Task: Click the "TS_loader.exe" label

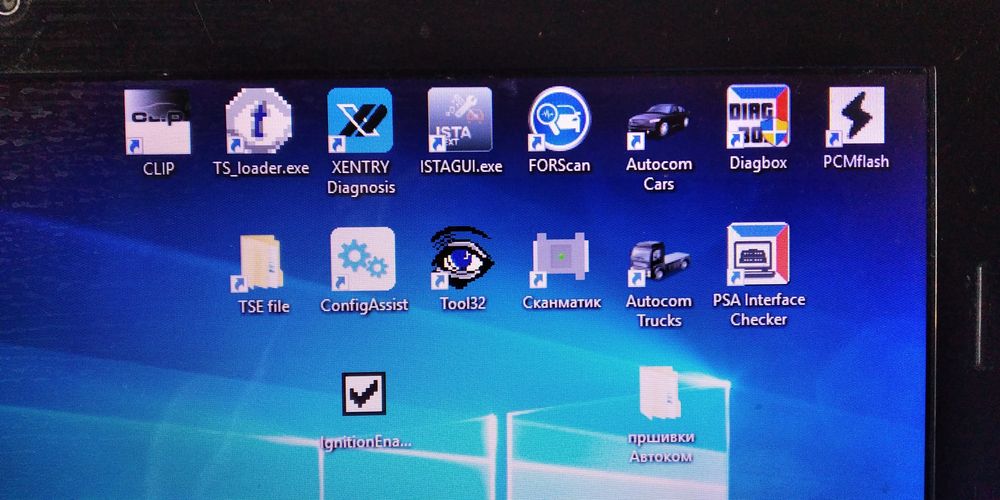Action: click(x=260, y=168)
